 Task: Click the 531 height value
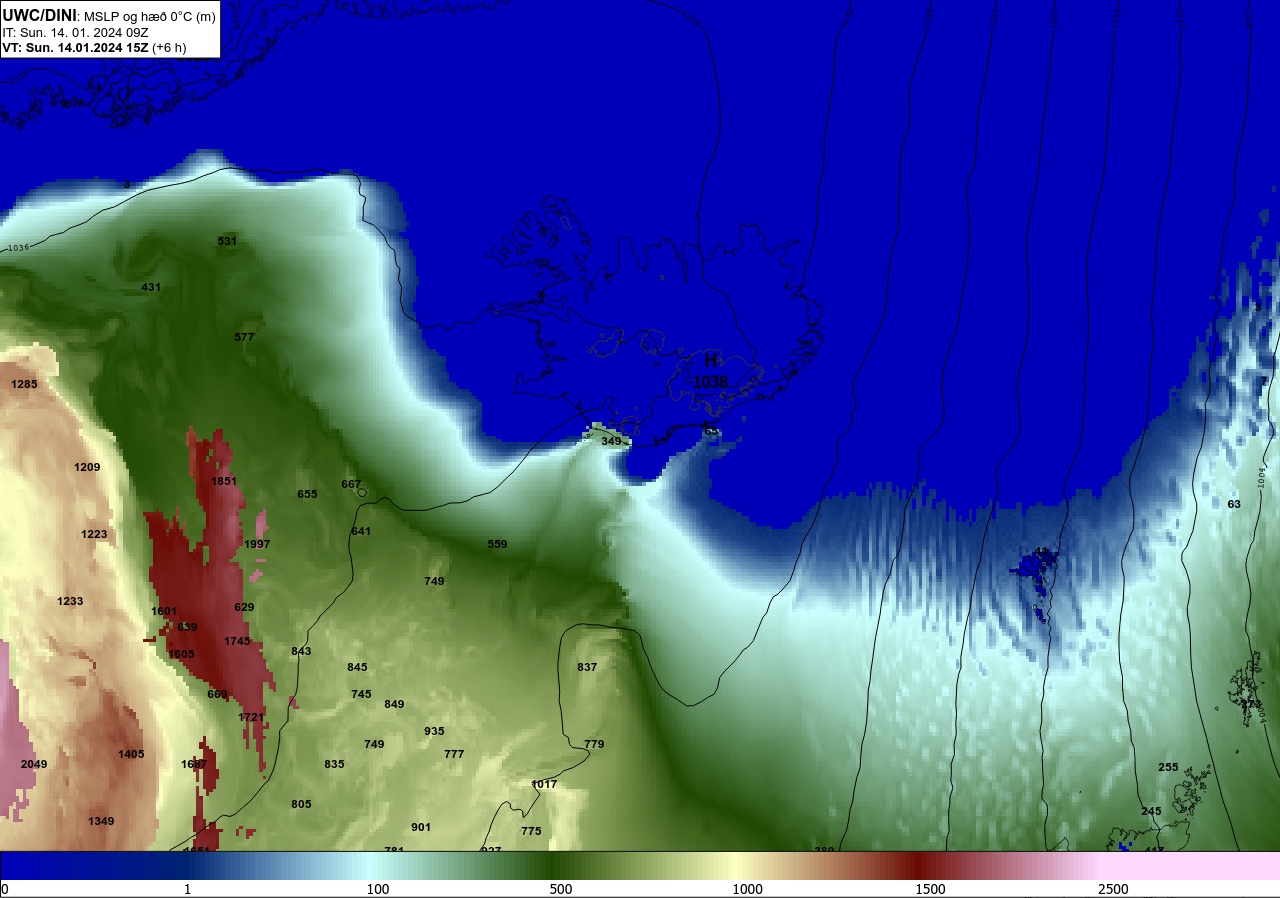point(228,241)
